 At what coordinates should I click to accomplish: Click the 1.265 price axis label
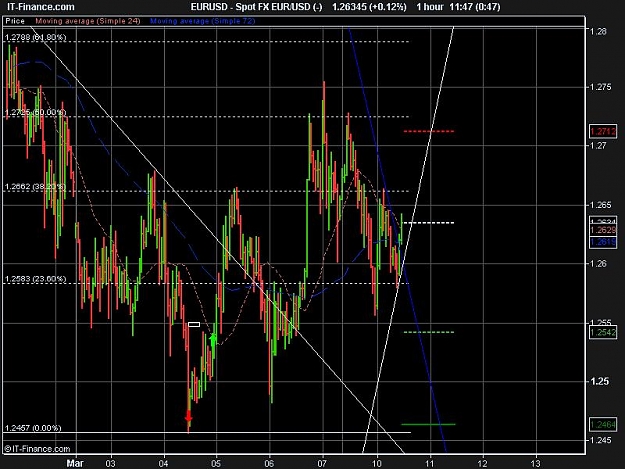(600, 205)
